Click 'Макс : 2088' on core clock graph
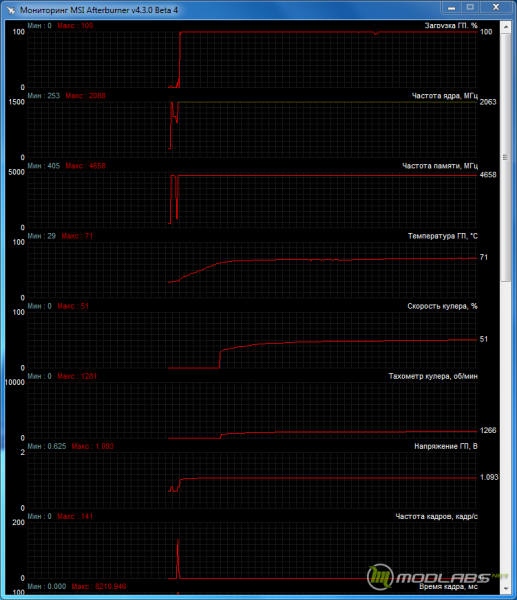 (x=85, y=96)
